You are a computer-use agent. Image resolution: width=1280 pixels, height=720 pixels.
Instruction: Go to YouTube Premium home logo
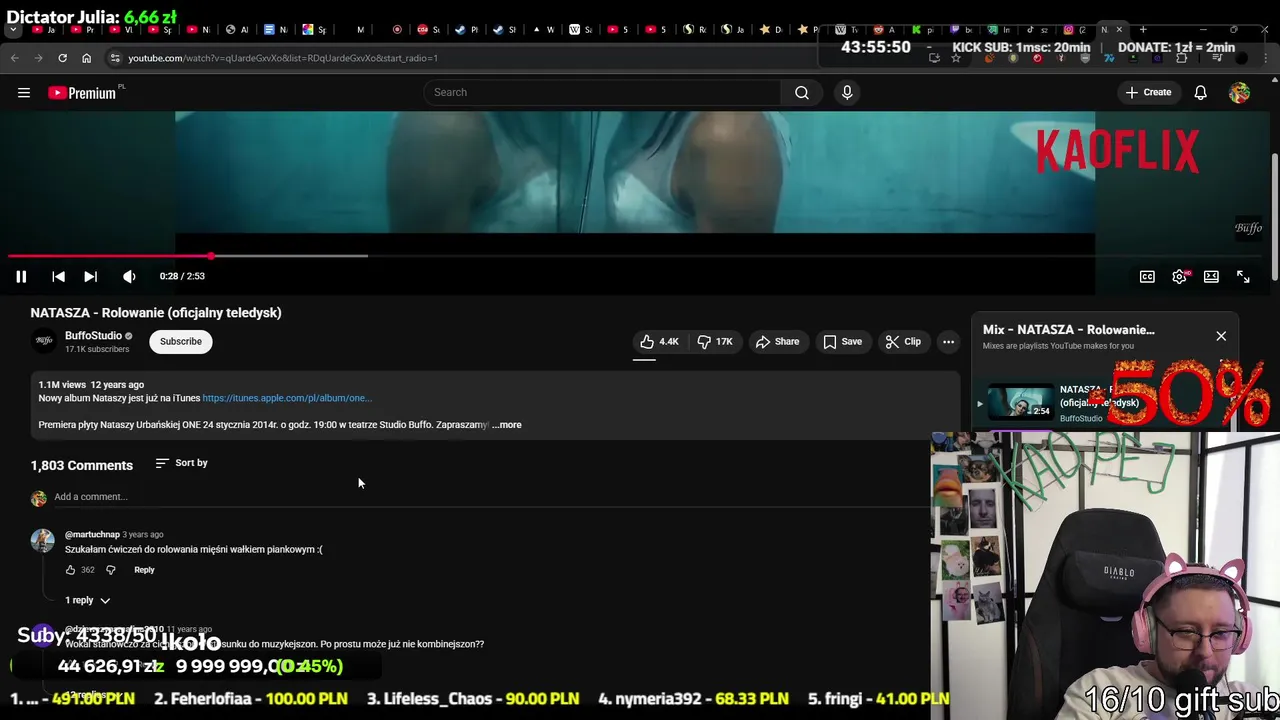pos(85,93)
